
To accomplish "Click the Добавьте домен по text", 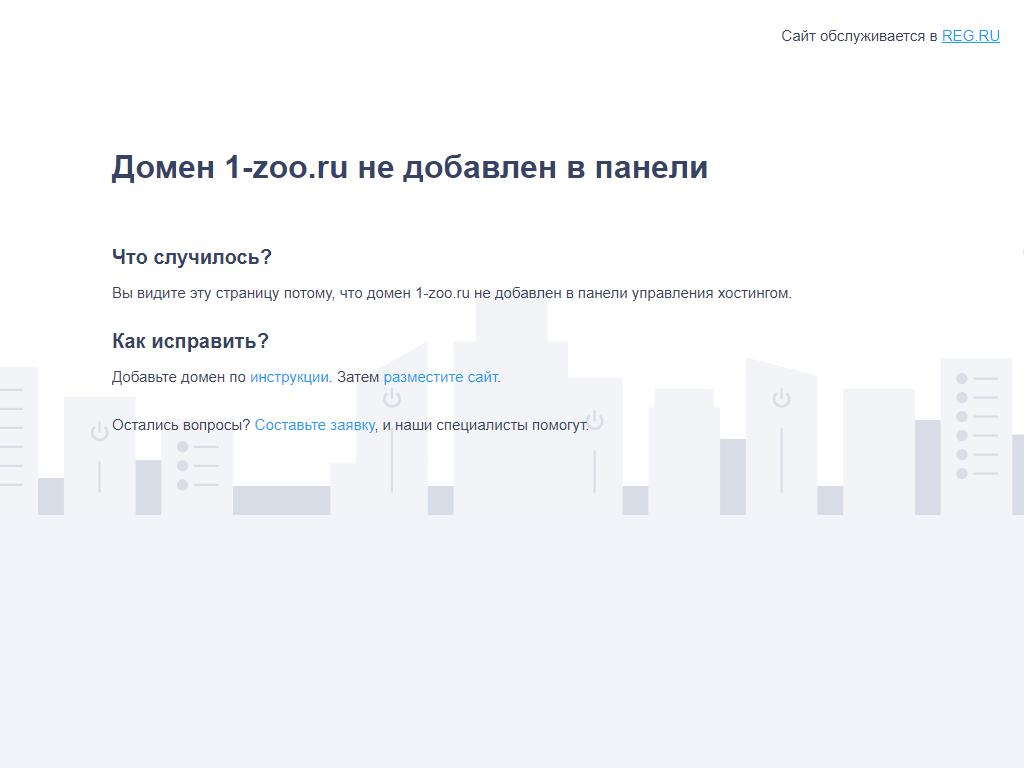I will pyautogui.click(x=179, y=377).
